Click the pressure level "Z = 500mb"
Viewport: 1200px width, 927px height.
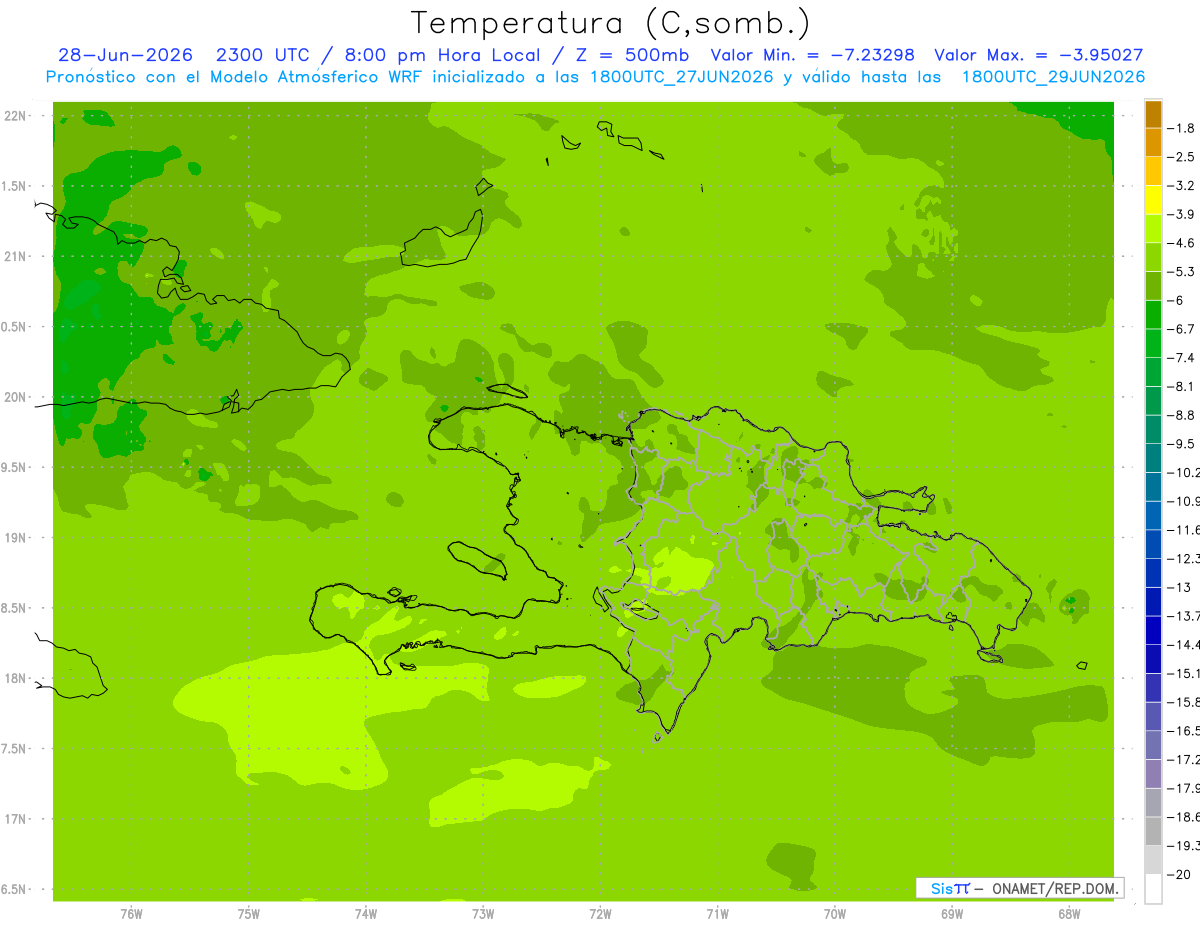(634, 55)
